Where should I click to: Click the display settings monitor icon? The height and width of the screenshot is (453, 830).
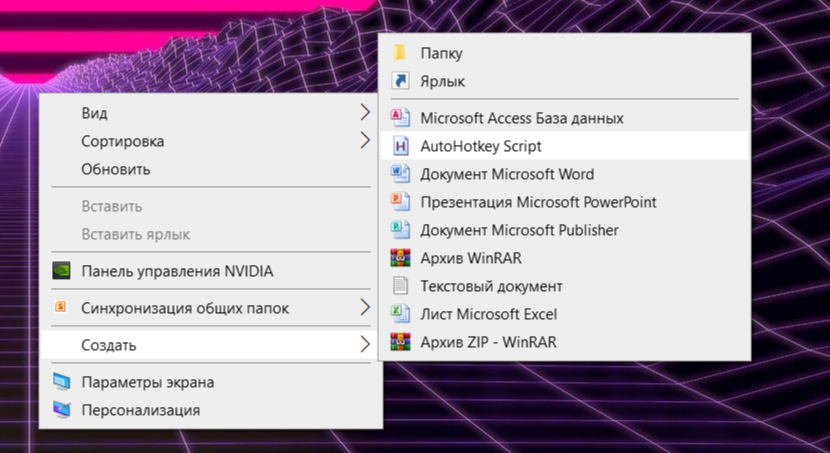tap(61, 382)
